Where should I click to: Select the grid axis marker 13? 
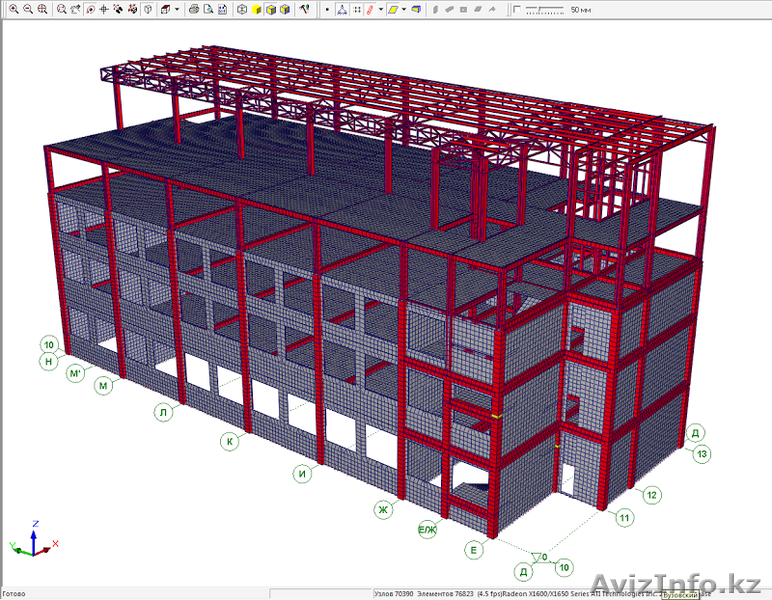[703, 454]
